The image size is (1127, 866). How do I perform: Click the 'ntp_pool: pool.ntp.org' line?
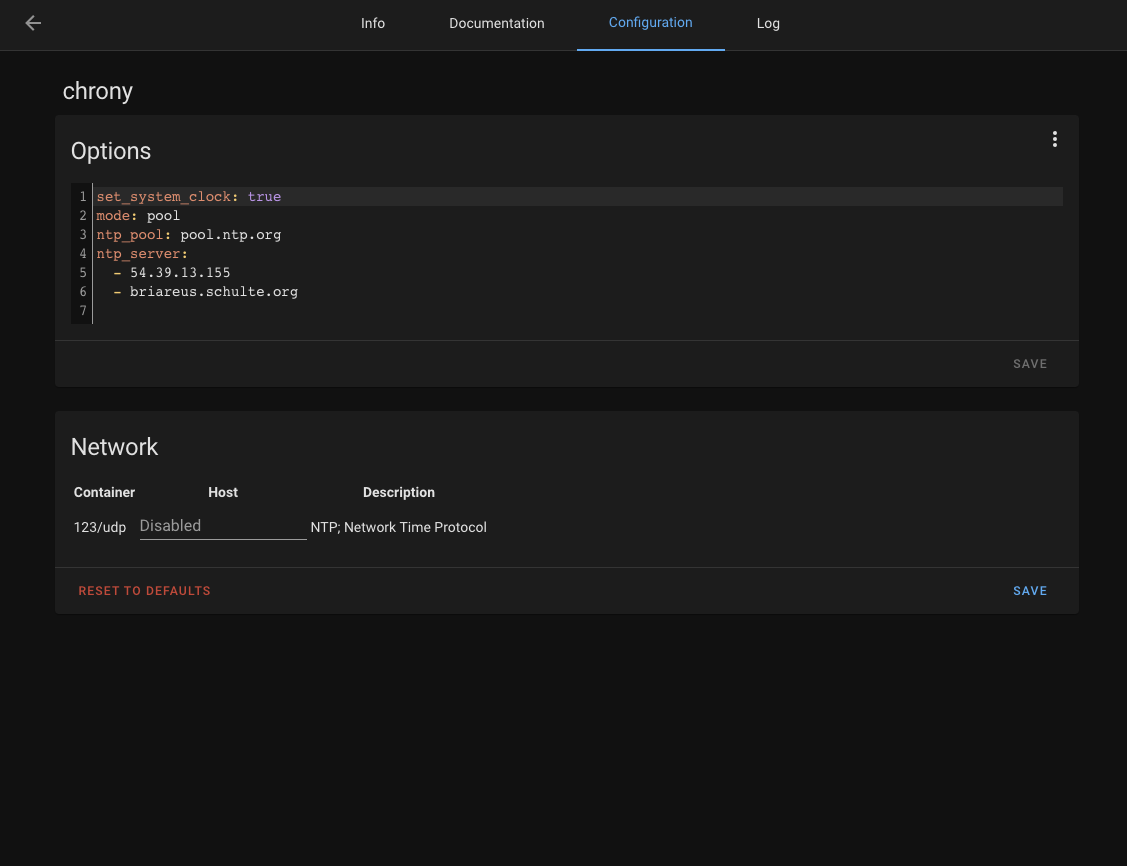coord(189,234)
